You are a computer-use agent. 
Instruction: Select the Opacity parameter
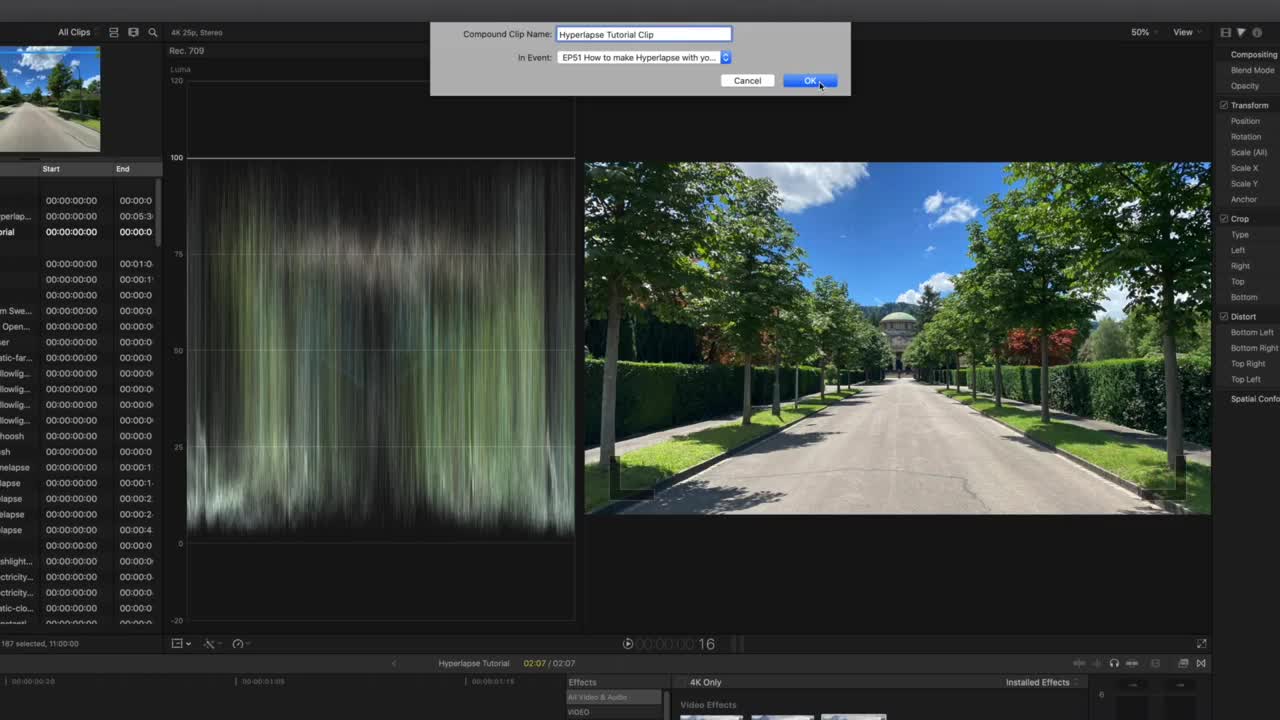[x=1245, y=86]
